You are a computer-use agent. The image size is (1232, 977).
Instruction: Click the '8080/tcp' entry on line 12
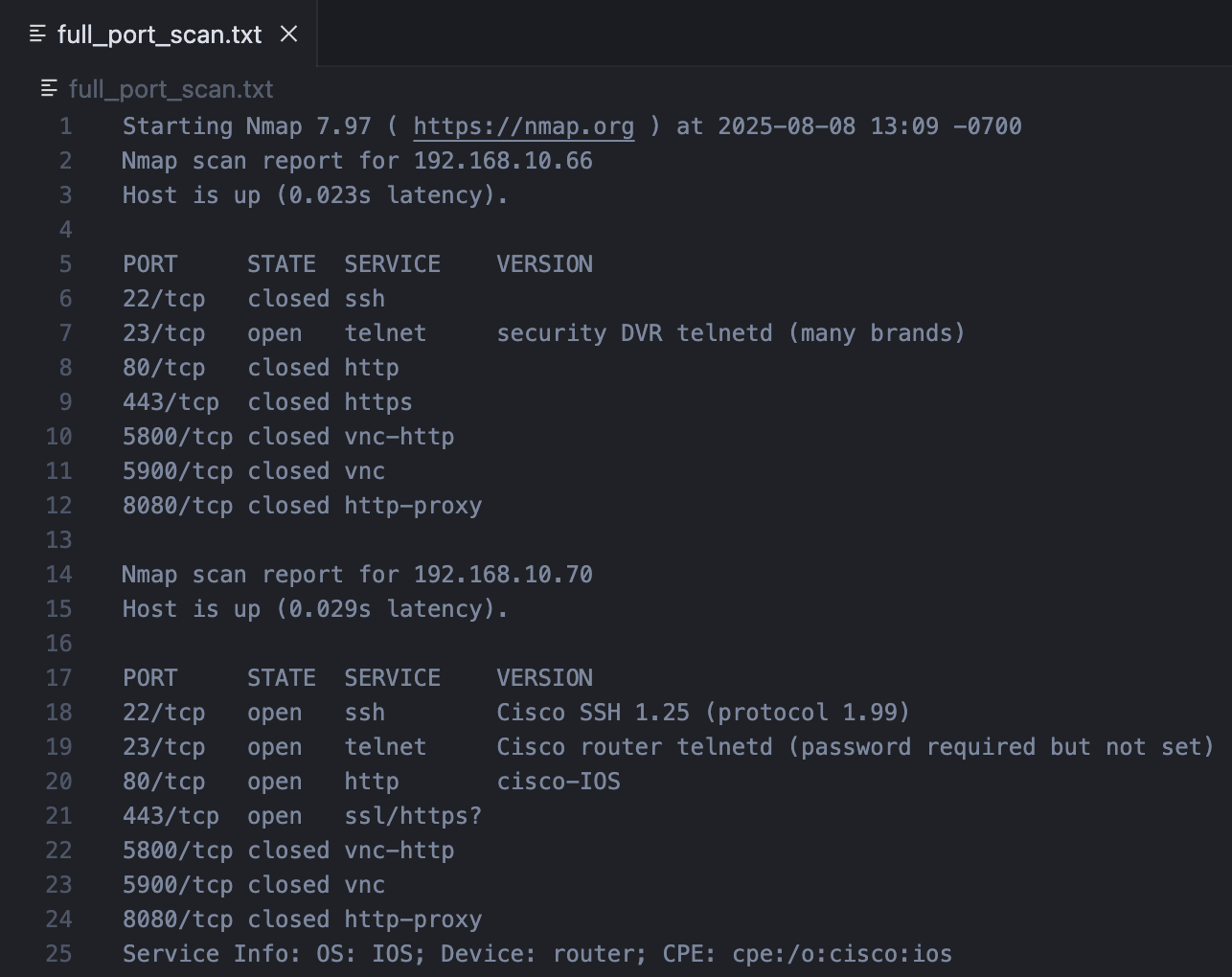[177, 506]
